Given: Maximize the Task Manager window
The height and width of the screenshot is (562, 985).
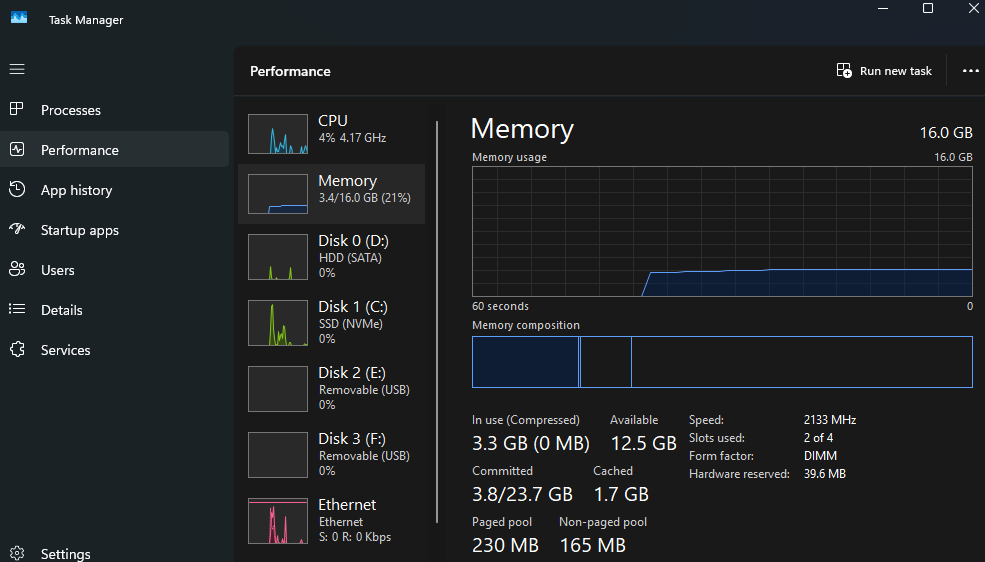Looking at the screenshot, I should click(x=928, y=8).
